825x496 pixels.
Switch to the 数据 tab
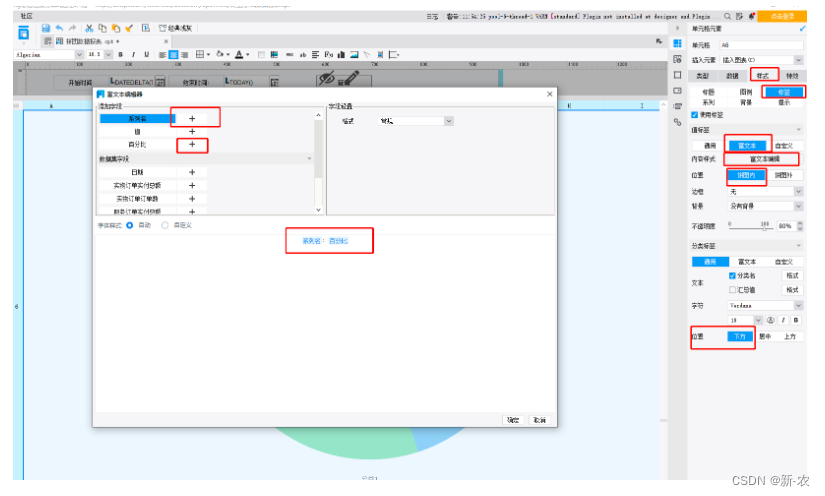pos(732,76)
